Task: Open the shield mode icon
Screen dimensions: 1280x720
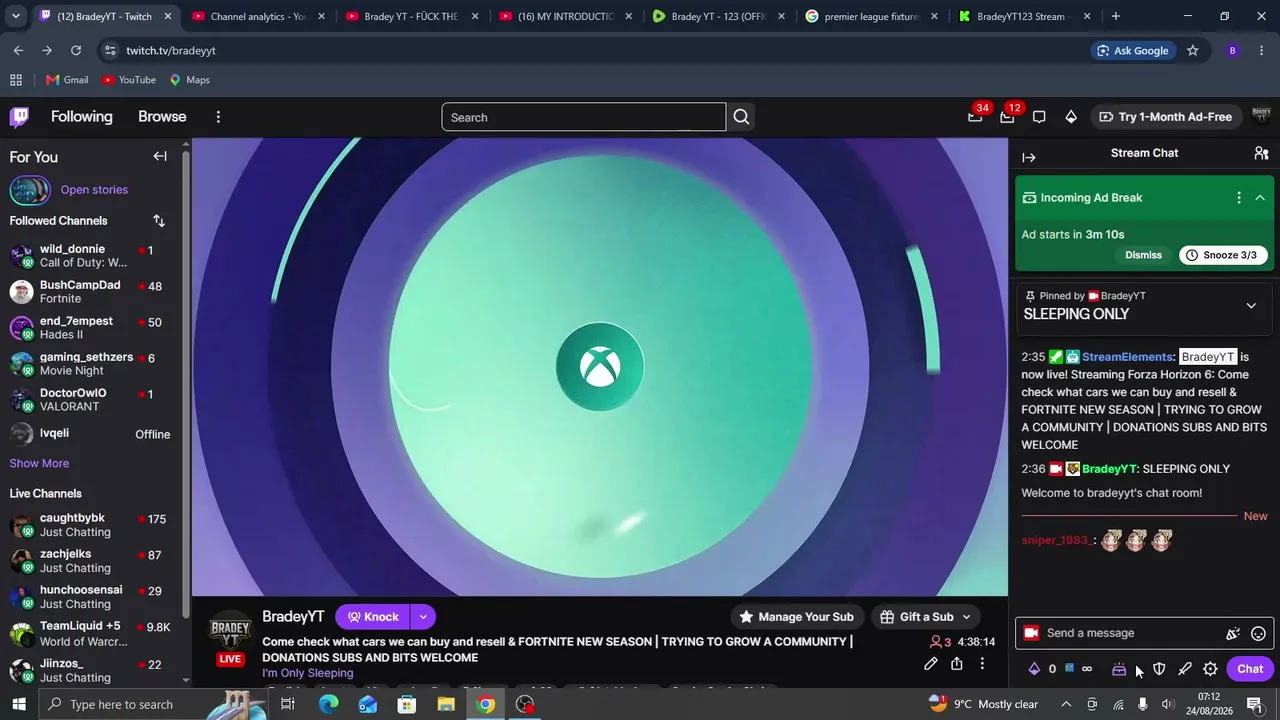Action: [x=1159, y=669]
